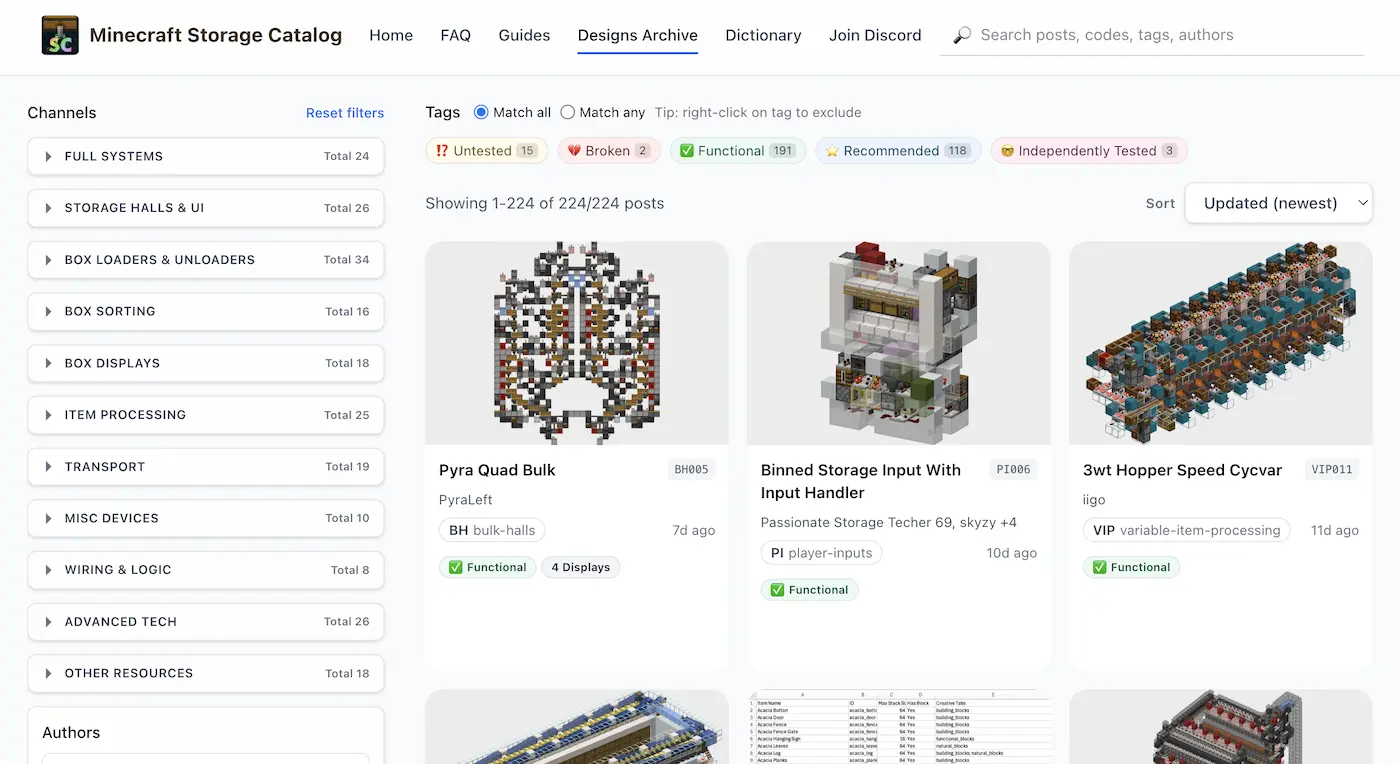Open the Pyra Quad Bulk post title
Screen dimensions: 1400x764
pyautogui.click(x=497, y=470)
